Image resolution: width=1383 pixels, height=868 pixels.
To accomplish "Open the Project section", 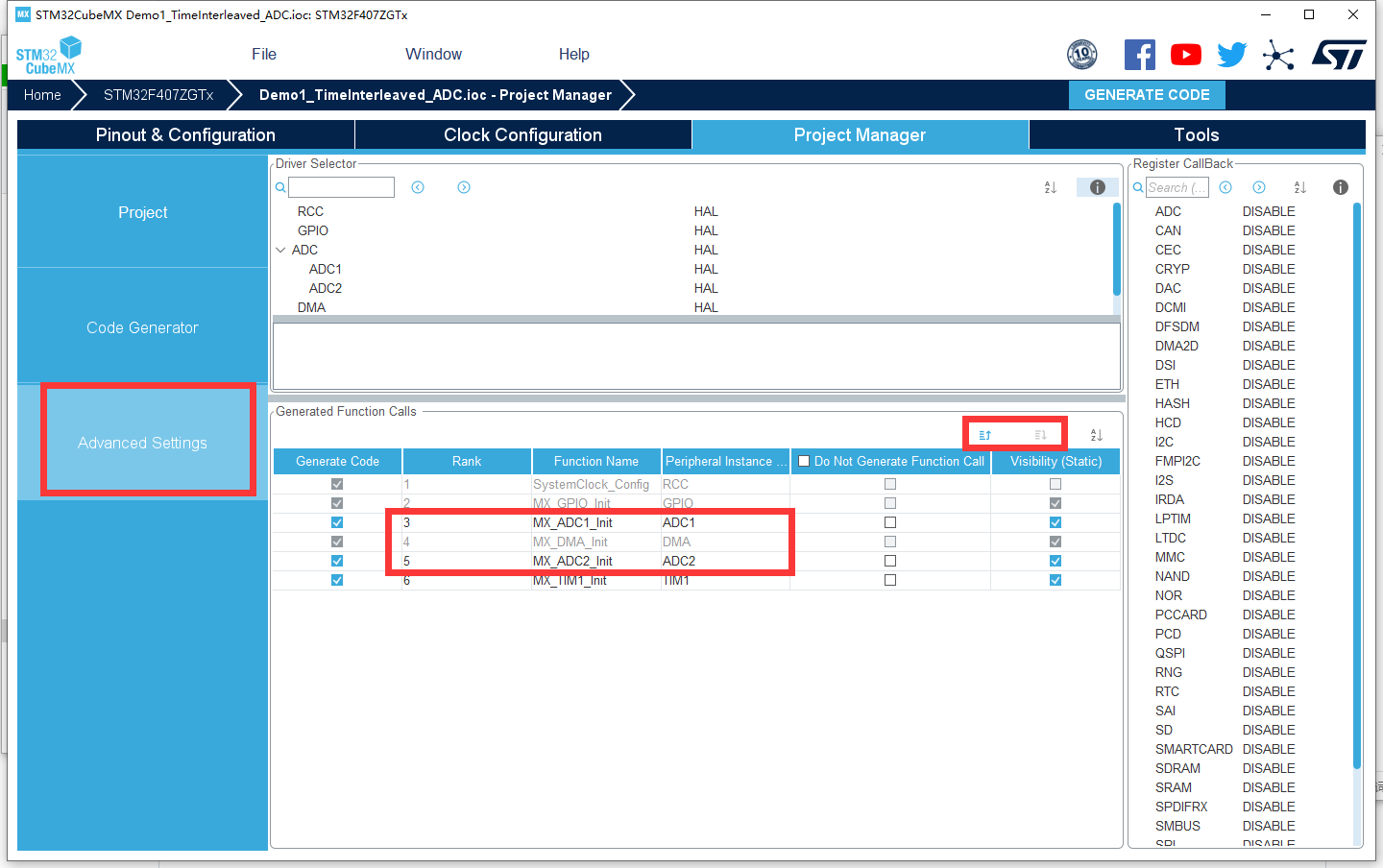I will pyautogui.click(x=142, y=212).
